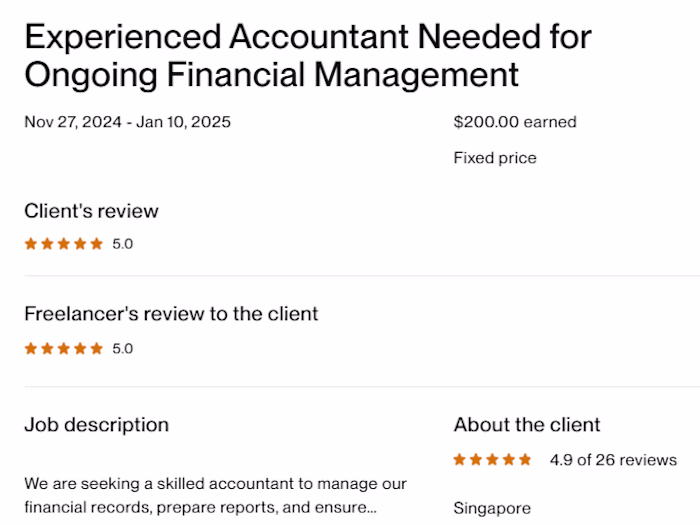Viewport: 700px width, 525px height.
Task: Open the 4.9 of 26 reviews text
Action: [613, 460]
